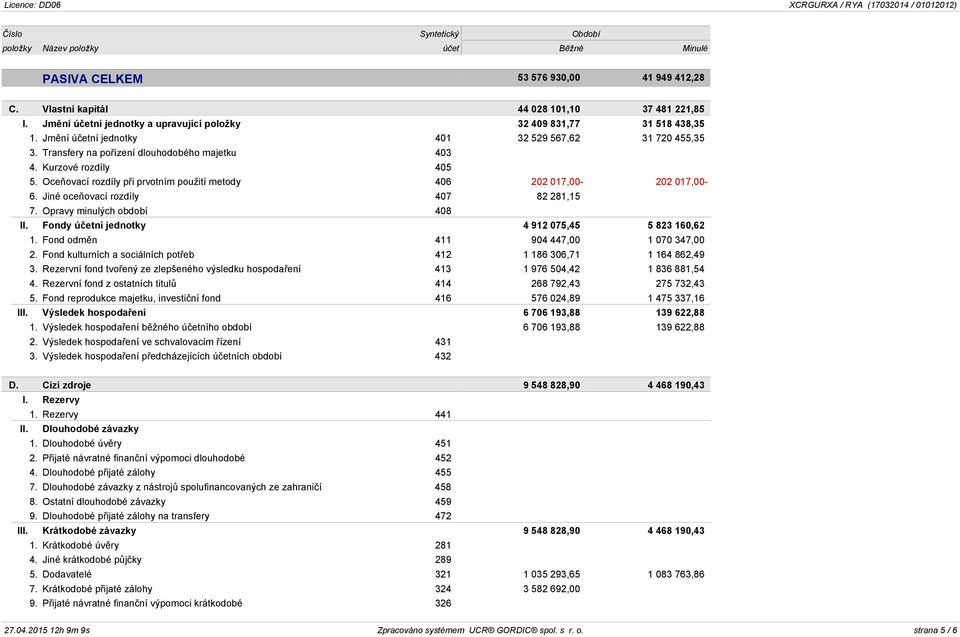Image resolution: width=960 pixels, height=637 pixels.
Task: Select Výsledek hospodaření ve schvalovacím řízení
Action: click(141, 342)
